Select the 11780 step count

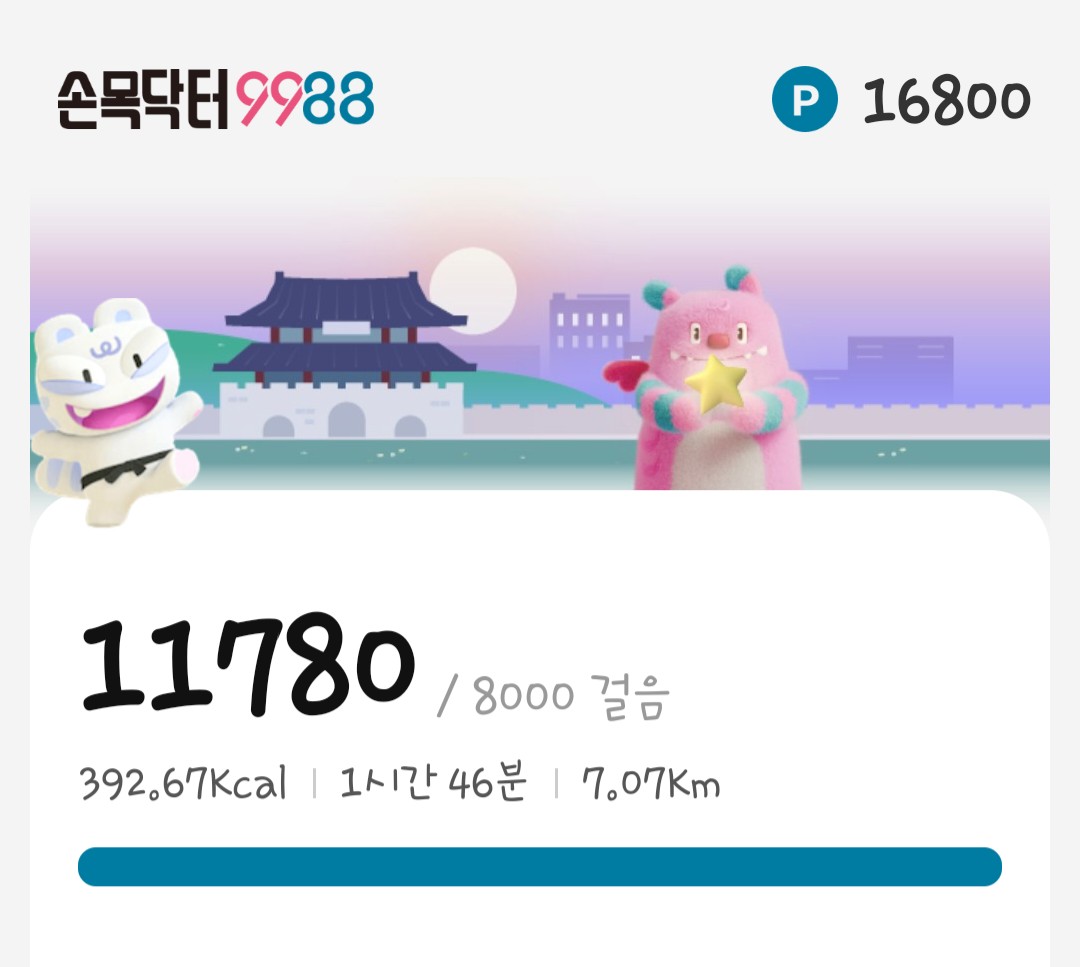click(248, 665)
